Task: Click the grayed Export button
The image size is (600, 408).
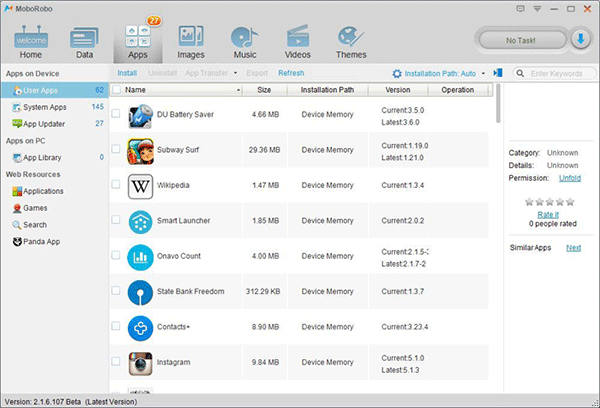Action: pyautogui.click(x=257, y=73)
